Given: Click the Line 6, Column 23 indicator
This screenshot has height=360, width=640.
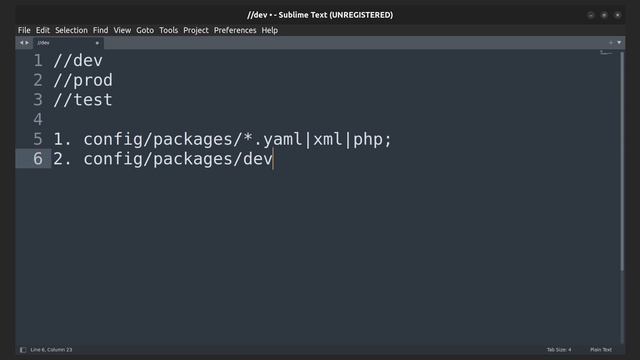Looking at the screenshot, I should coord(51,350).
